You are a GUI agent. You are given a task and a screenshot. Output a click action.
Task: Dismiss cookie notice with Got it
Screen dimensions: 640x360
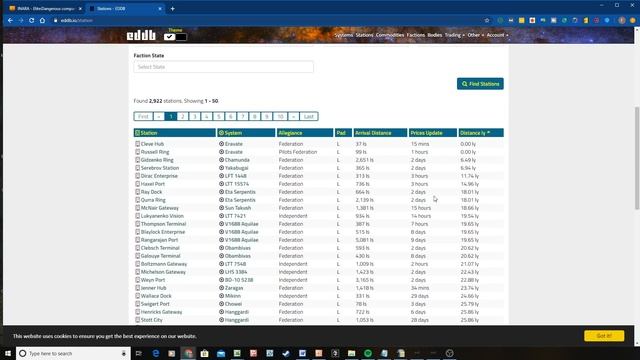pos(604,336)
